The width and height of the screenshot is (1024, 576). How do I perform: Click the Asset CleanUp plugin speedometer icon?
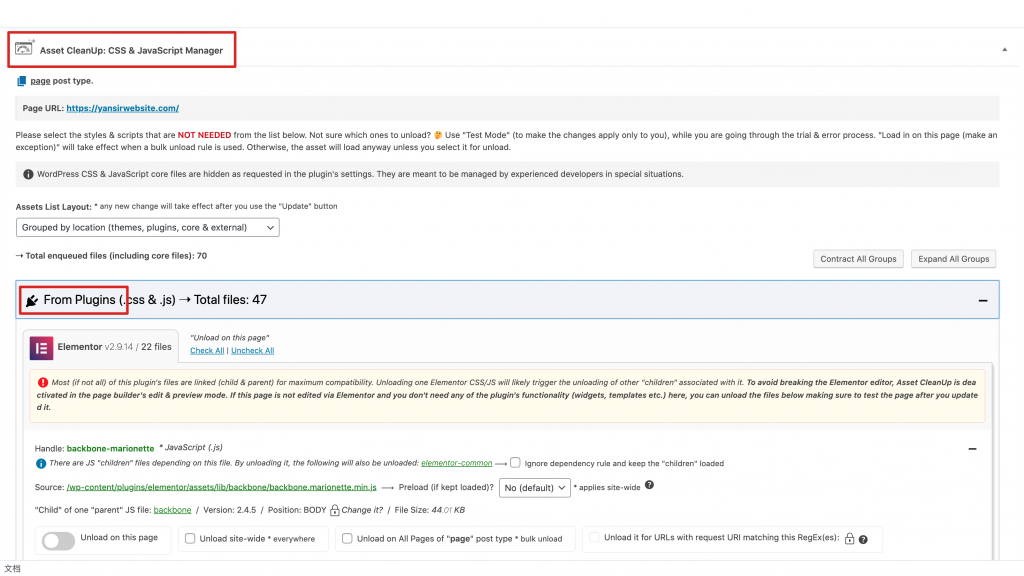pyautogui.click(x=25, y=49)
